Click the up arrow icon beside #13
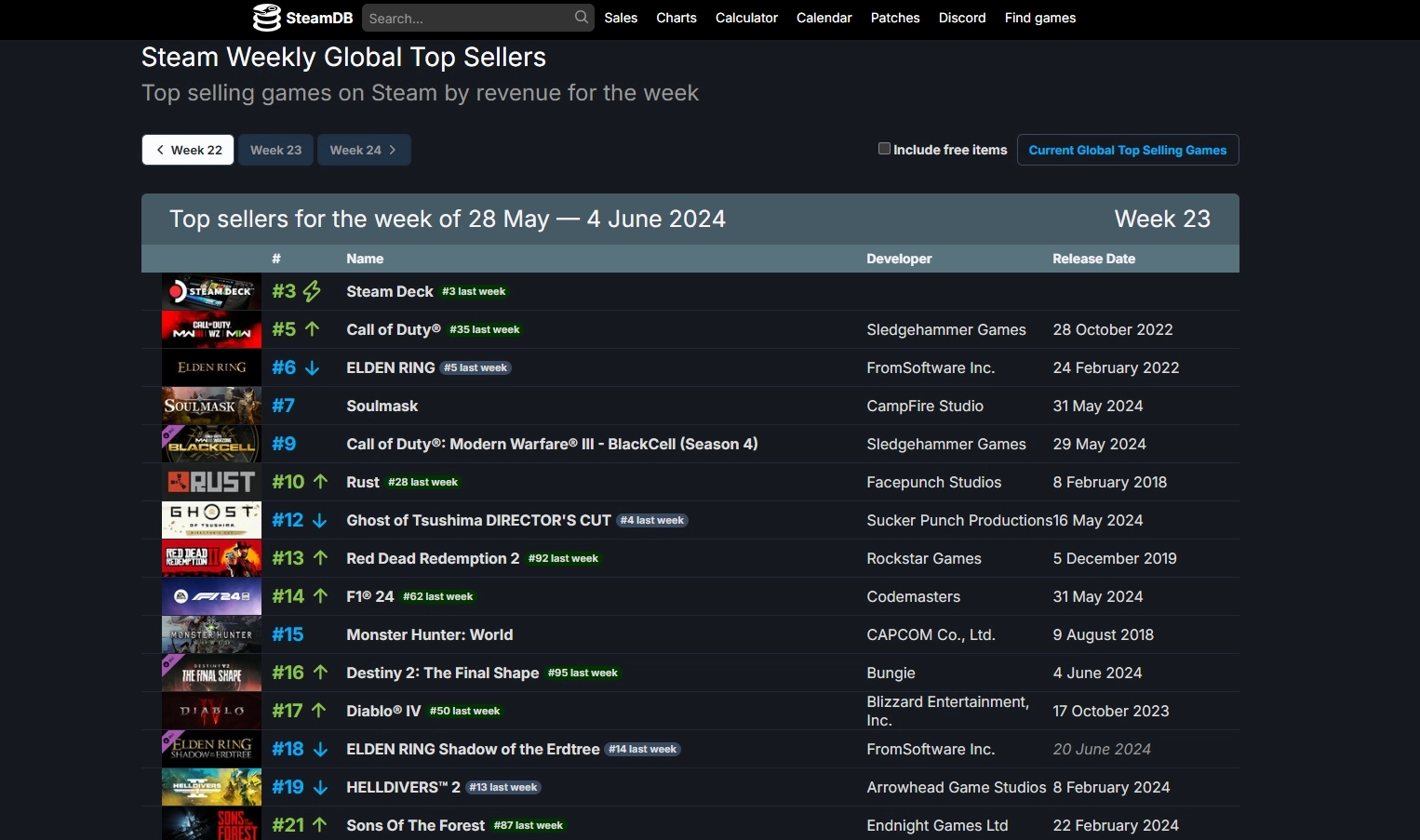Image resolution: width=1420 pixels, height=840 pixels. coord(320,558)
